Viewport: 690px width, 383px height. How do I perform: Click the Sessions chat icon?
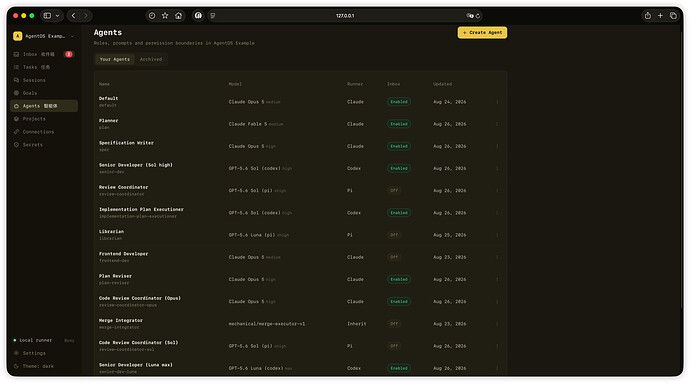click(x=16, y=80)
